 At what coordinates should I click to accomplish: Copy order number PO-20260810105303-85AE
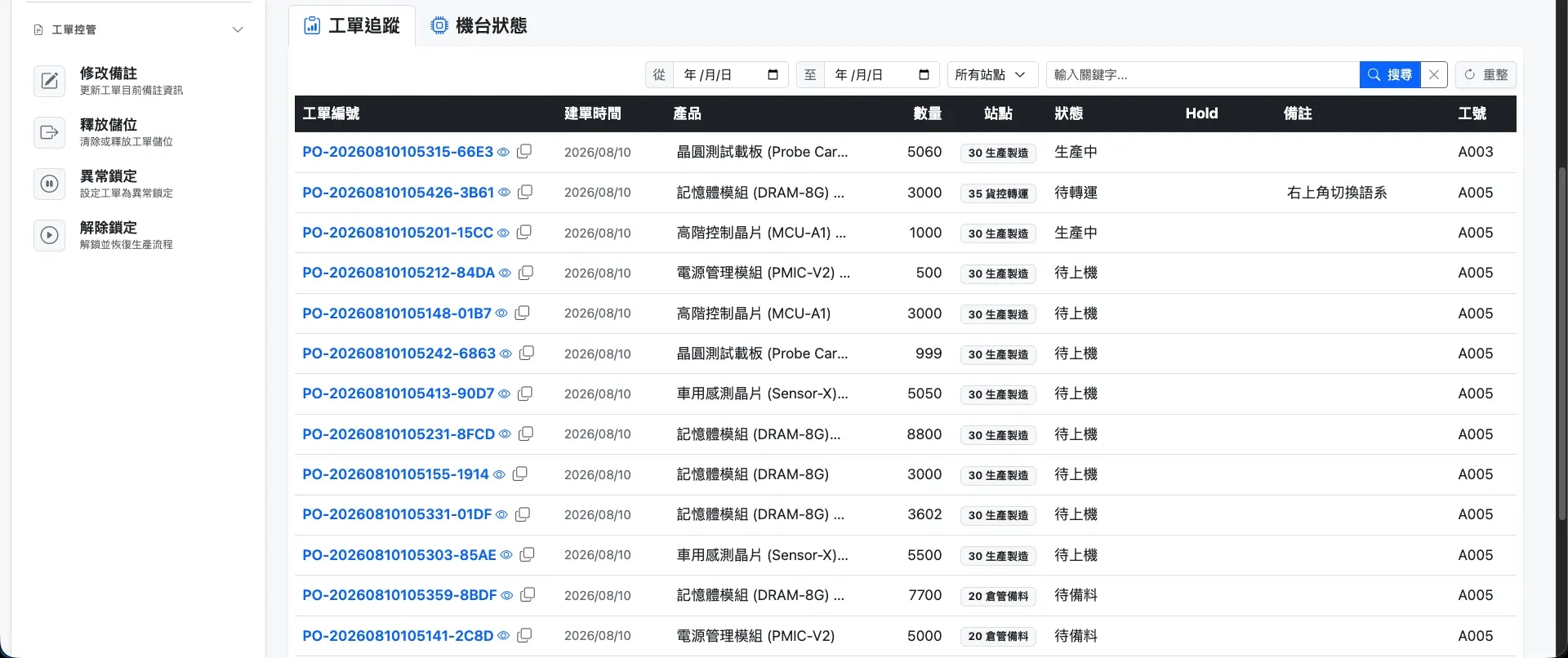[527, 554]
